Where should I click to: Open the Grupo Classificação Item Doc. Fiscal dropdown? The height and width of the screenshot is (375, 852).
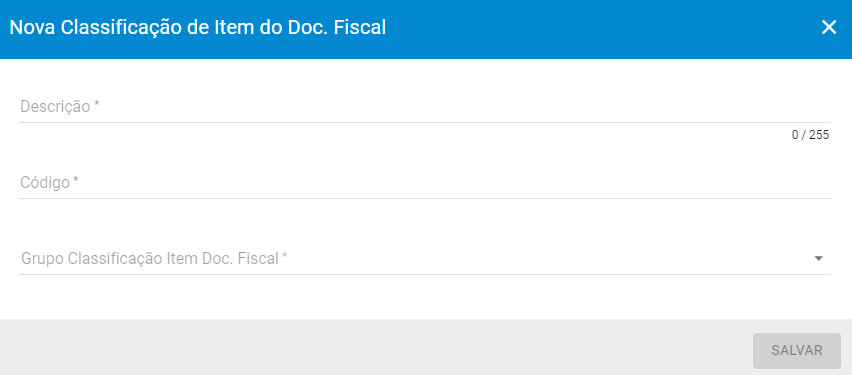tap(425, 259)
